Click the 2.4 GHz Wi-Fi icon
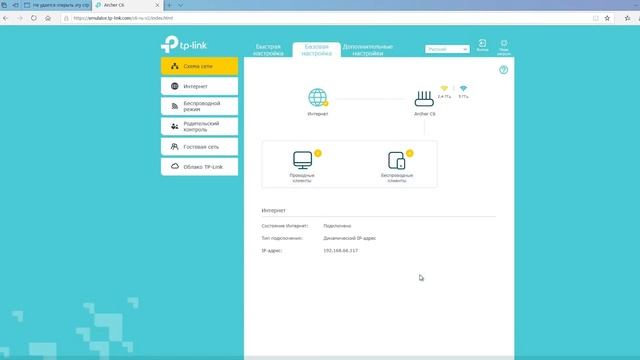The image size is (640, 360). pyautogui.click(x=444, y=89)
